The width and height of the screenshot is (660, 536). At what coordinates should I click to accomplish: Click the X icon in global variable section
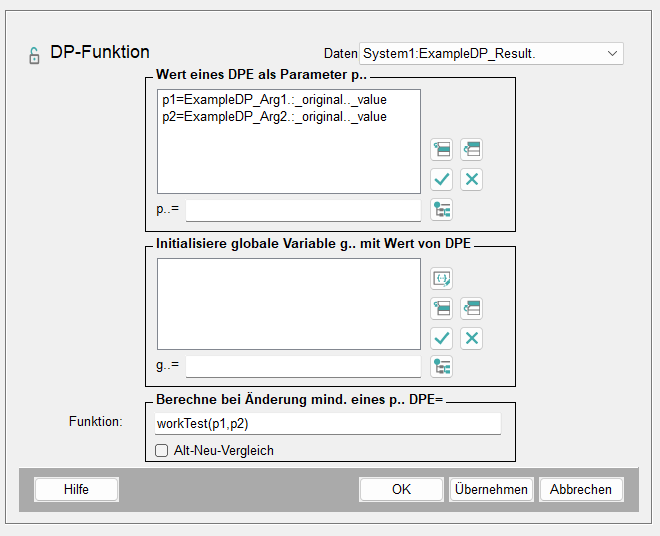tap(472, 338)
